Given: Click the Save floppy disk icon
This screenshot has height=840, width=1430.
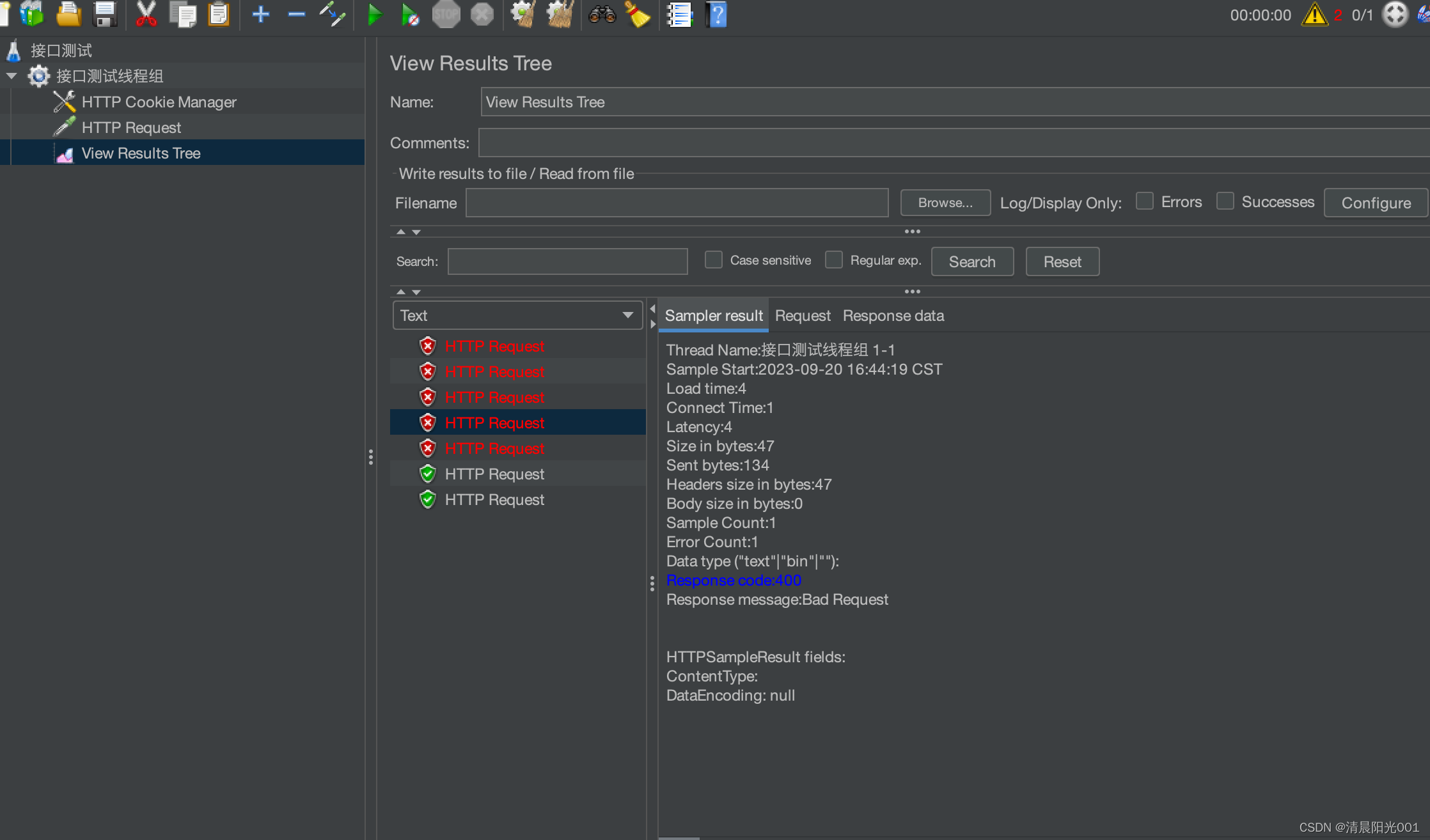Looking at the screenshot, I should [x=104, y=14].
